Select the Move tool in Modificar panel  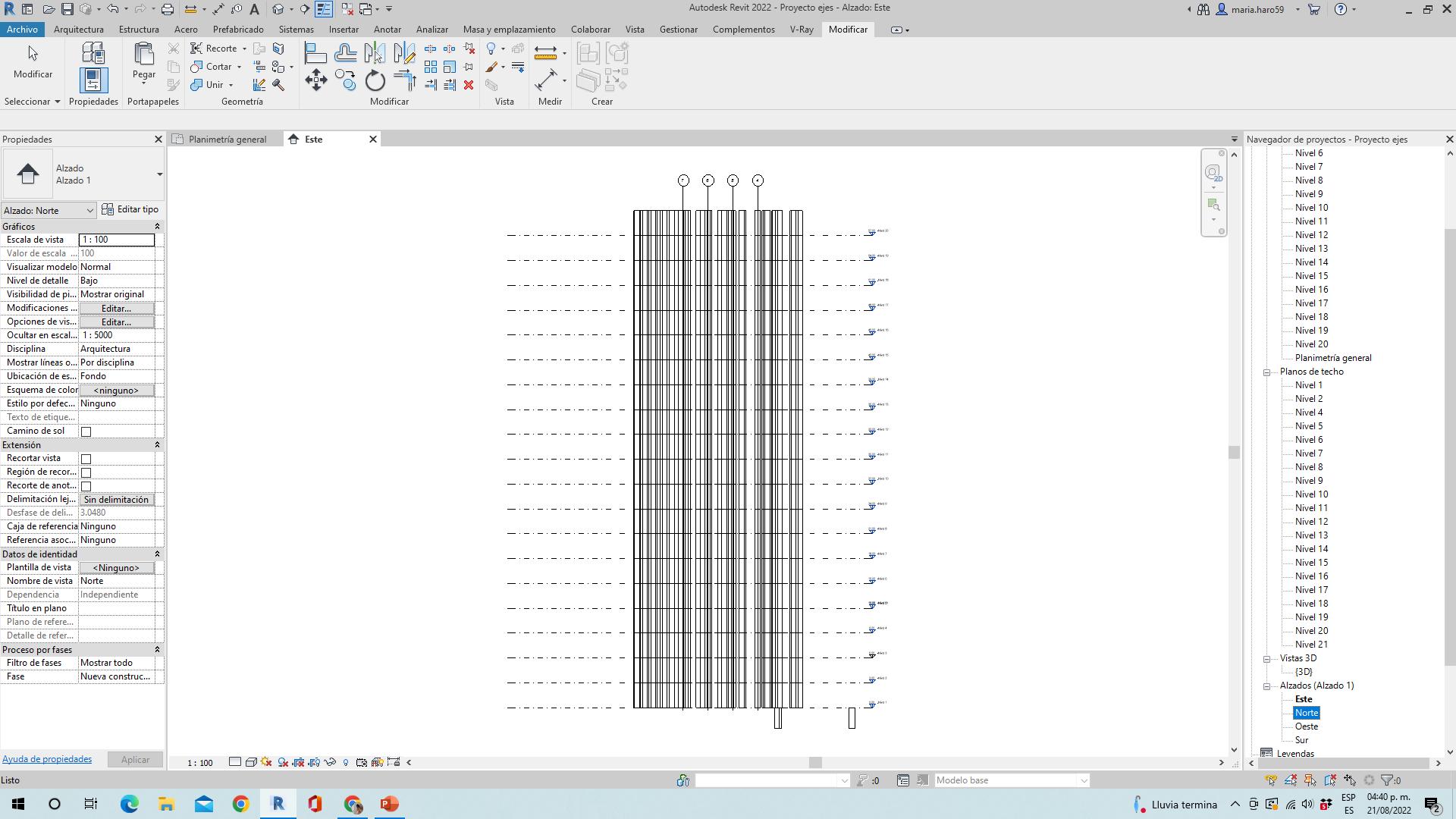[x=316, y=80]
